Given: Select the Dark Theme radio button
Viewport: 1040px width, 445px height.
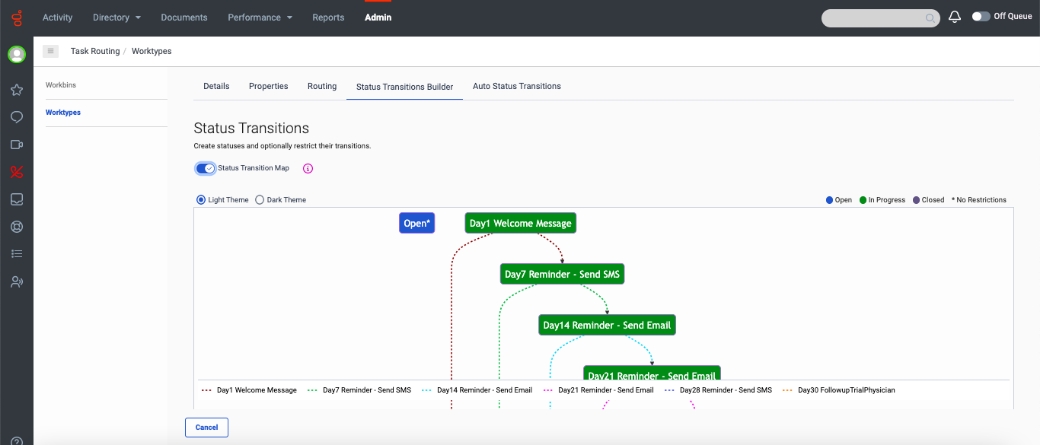Looking at the screenshot, I should [260, 200].
